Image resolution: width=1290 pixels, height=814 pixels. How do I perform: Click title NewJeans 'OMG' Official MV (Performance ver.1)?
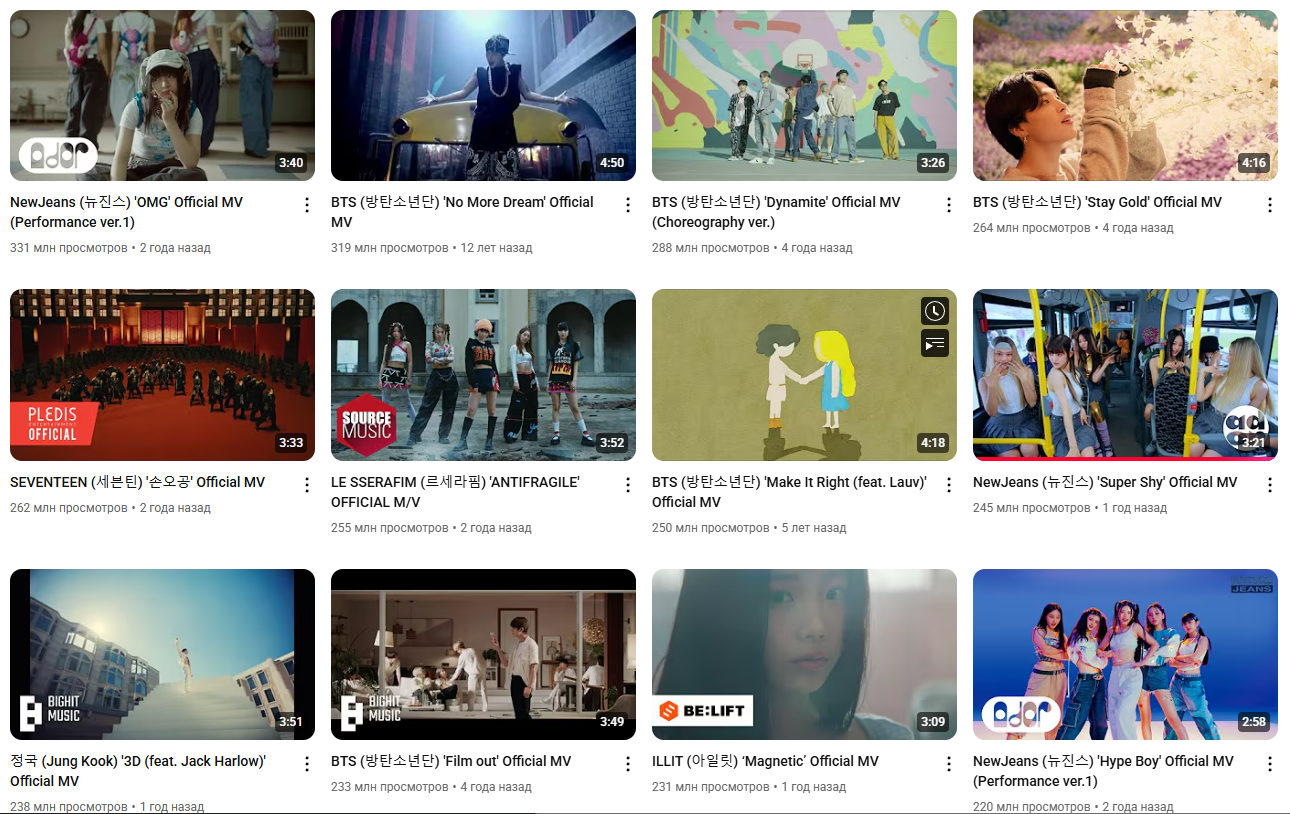coord(127,212)
